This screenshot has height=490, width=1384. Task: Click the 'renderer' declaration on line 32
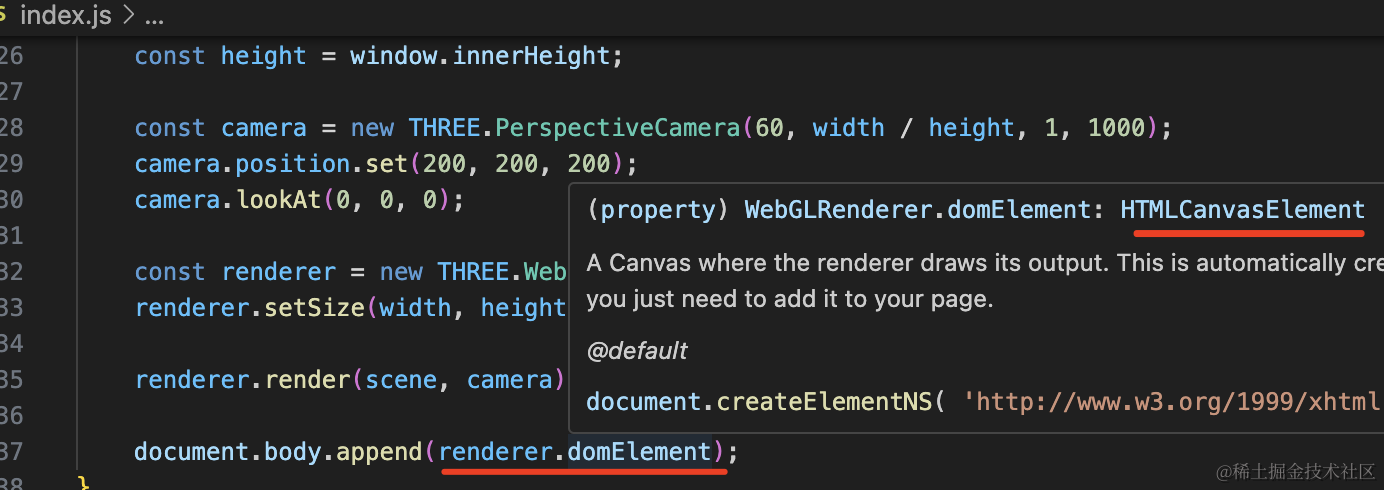point(279,272)
